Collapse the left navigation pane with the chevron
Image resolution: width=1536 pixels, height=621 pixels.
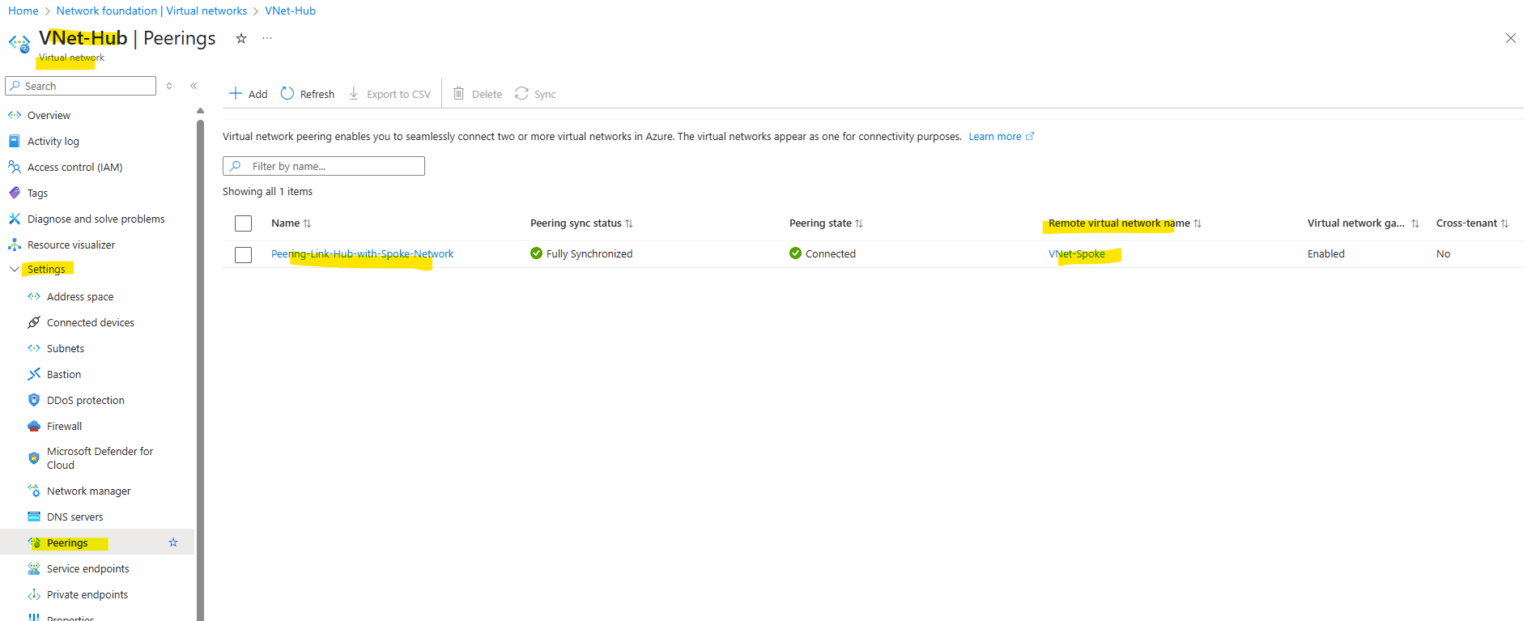tap(193, 86)
